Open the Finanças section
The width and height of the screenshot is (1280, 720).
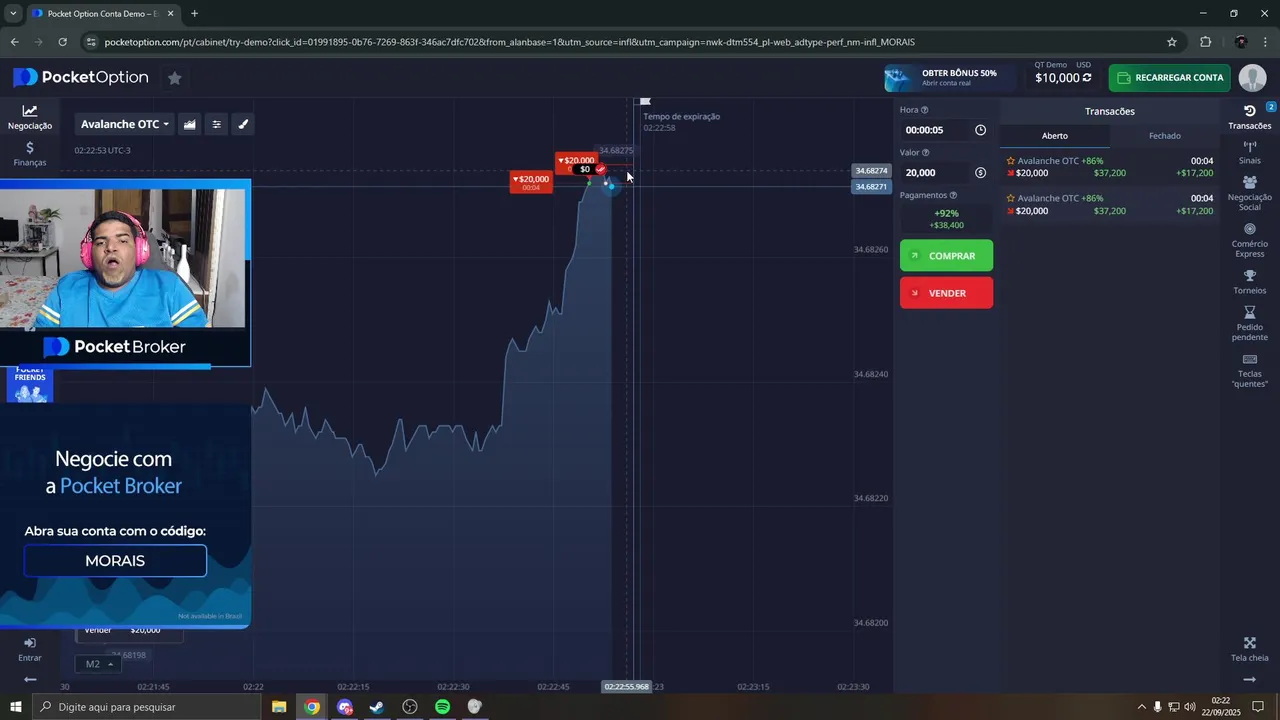click(30, 153)
